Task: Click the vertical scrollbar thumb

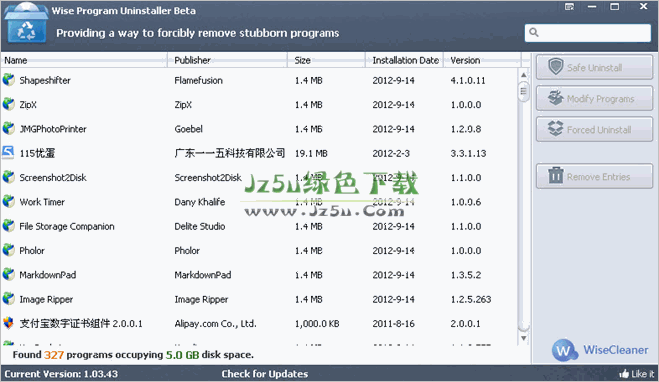Action: pyautogui.click(x=524, y=91)
